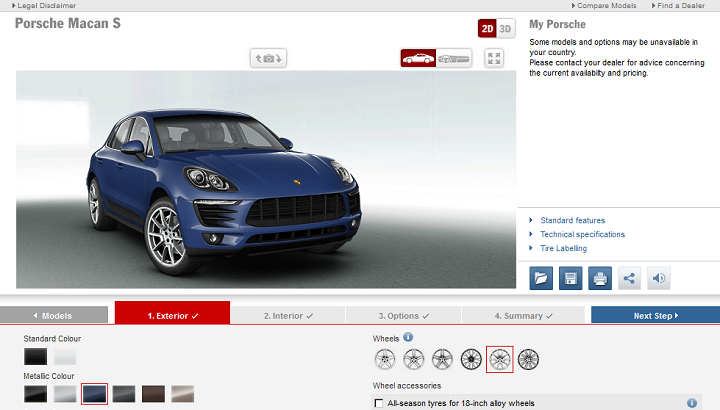720x410 pixels.
Task: Click the My Porsche heading
Action: click(557, 24)
